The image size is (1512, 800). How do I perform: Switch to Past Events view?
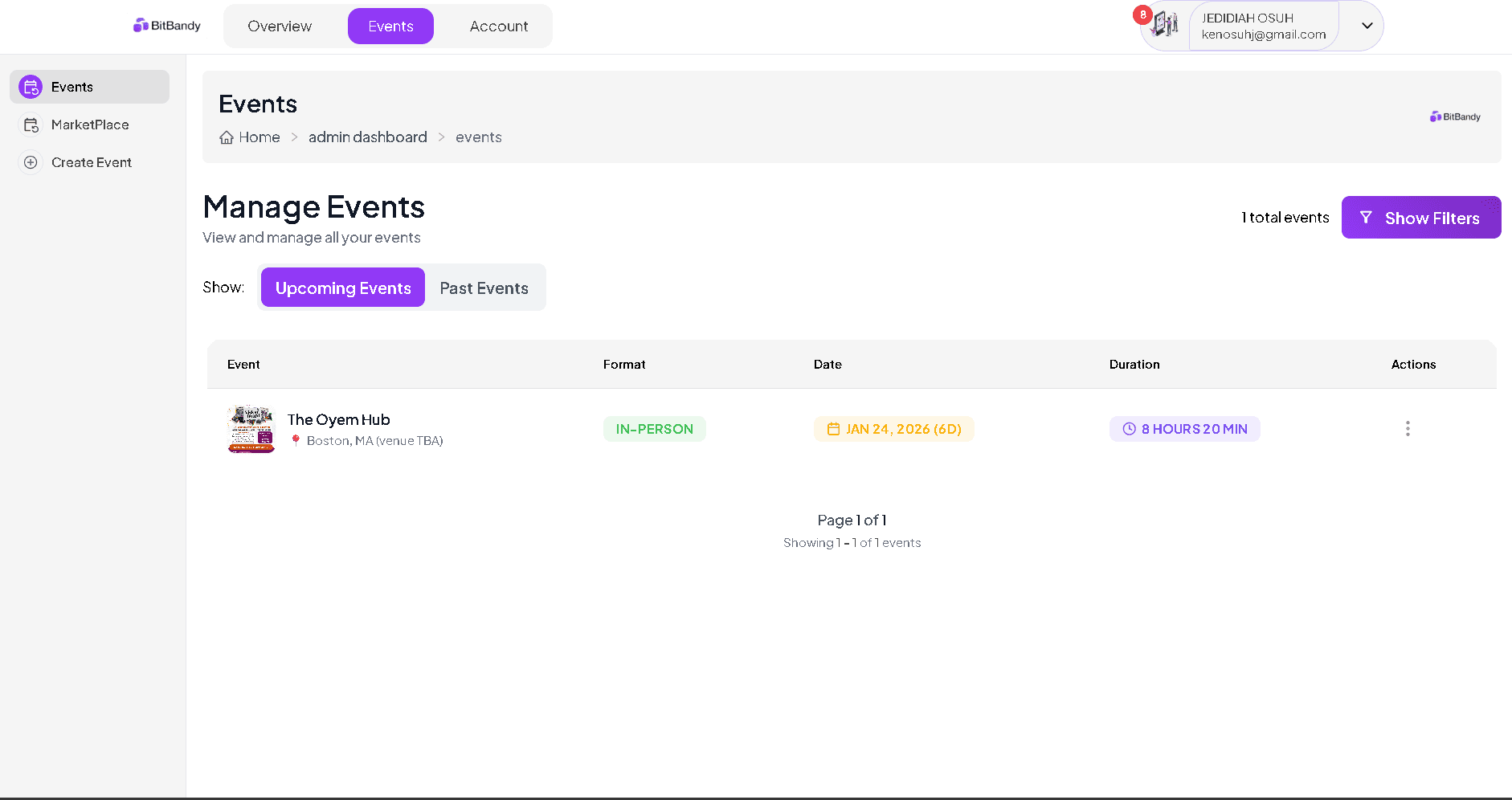click(484, 287)
